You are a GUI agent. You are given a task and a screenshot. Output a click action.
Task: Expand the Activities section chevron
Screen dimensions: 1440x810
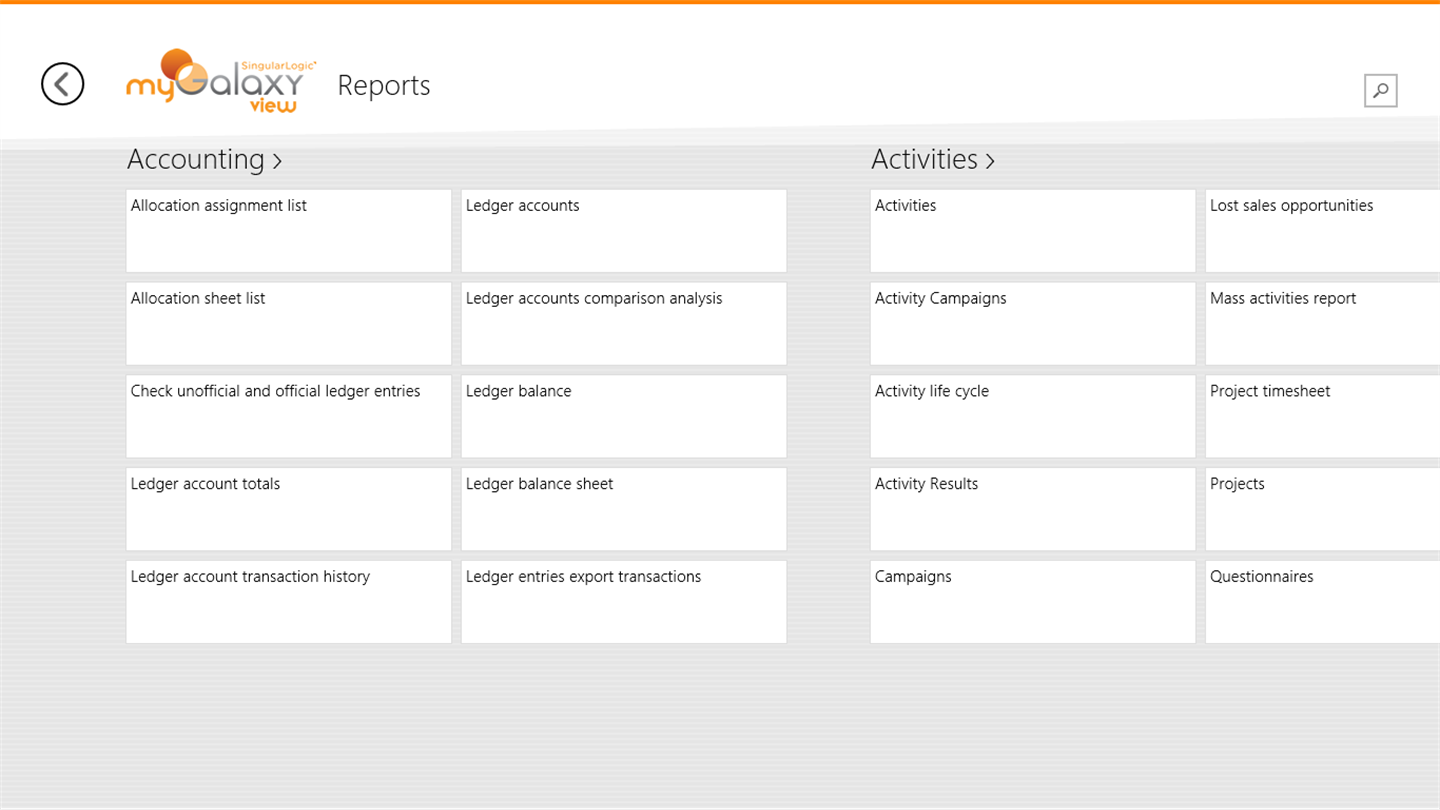(x=990, y=161)
